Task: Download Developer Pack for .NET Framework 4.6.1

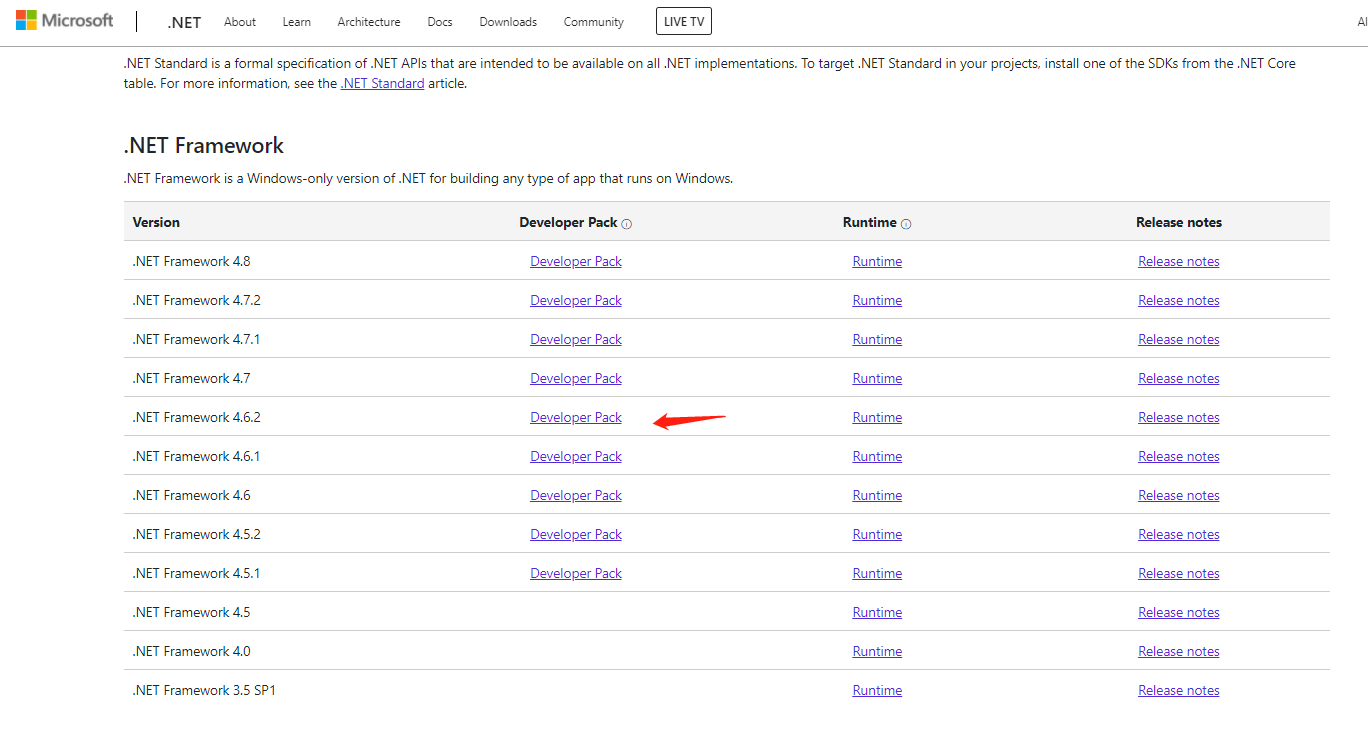Action: click(576, 456)
